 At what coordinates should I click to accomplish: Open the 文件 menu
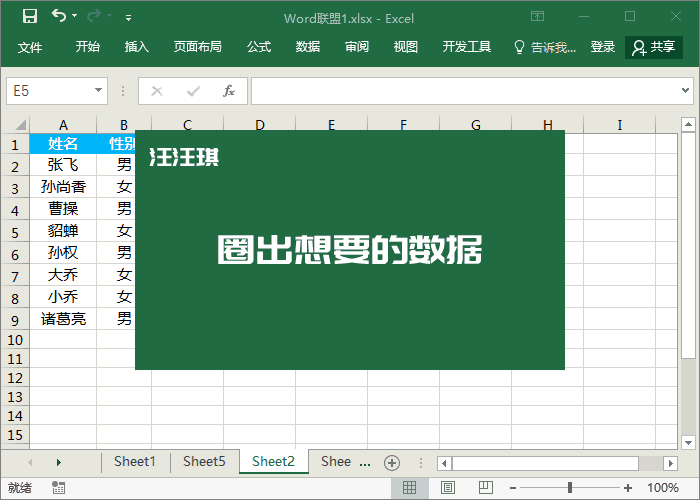click(30, 47)
